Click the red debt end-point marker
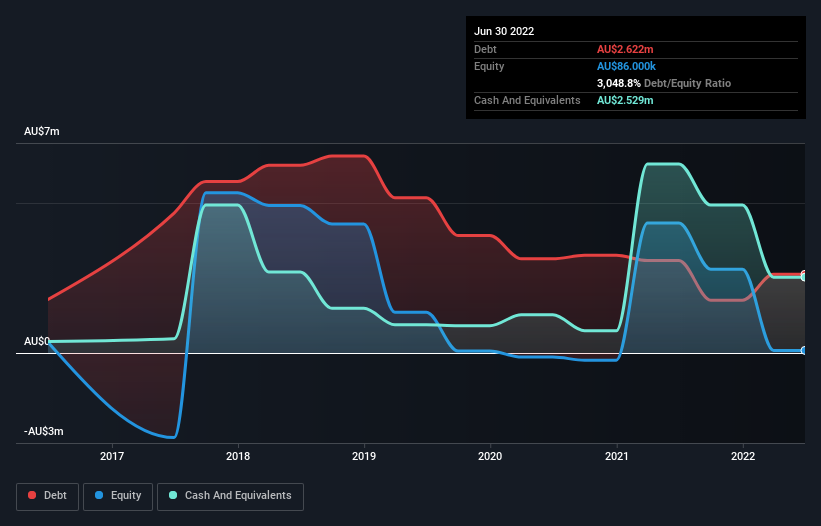Screen dimensions: 821x526 (x=804, y=274)
